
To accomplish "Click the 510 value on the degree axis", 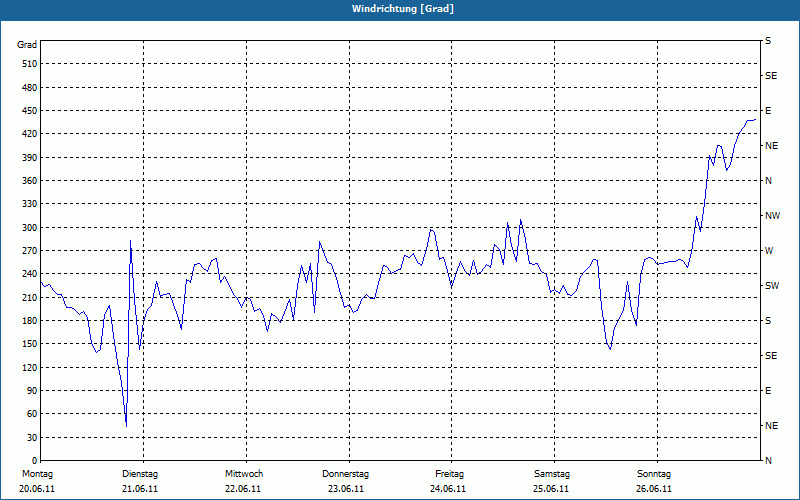I will coord(30,64).
